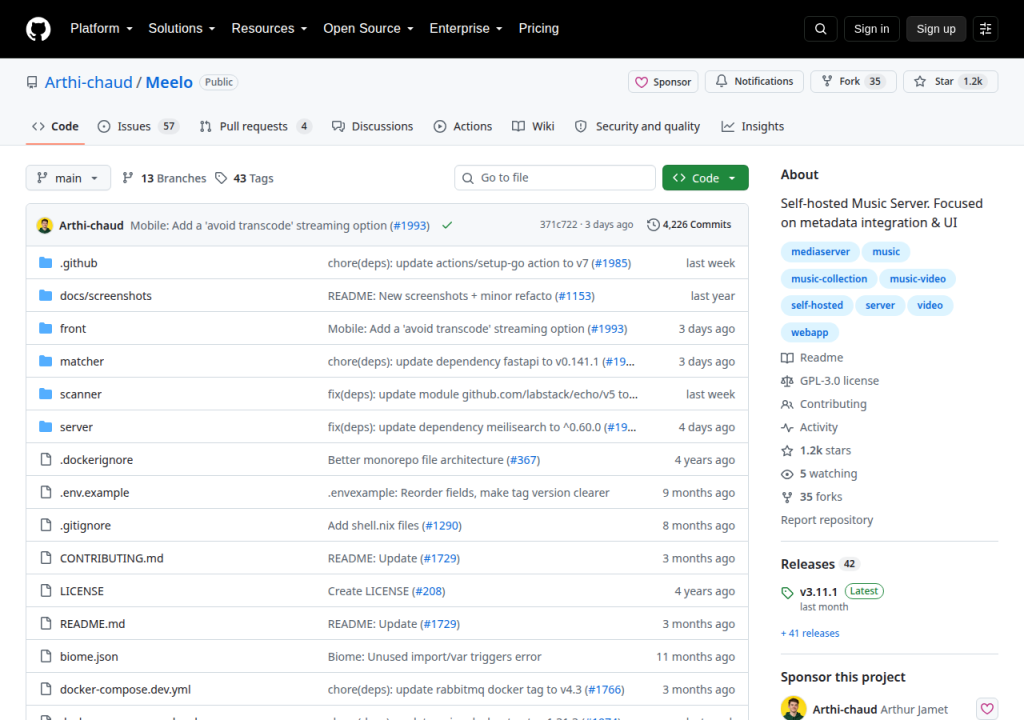Click the CONTRIBUTING.md file icon
This screenshot has height=720, width=1024.
[x=46, y=557]
